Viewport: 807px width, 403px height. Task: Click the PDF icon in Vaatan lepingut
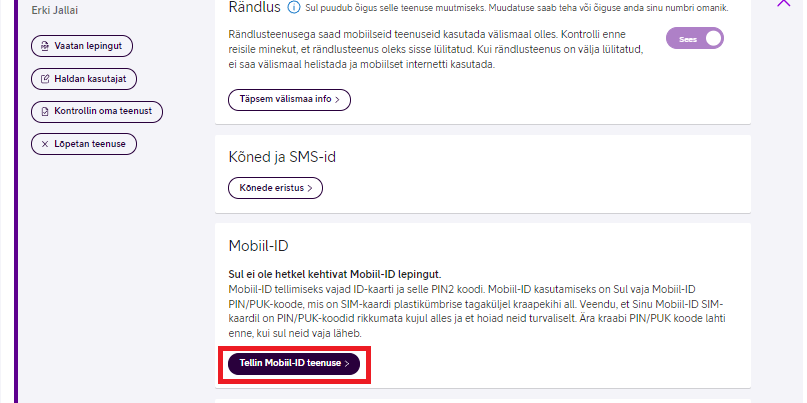coord(45,46)
